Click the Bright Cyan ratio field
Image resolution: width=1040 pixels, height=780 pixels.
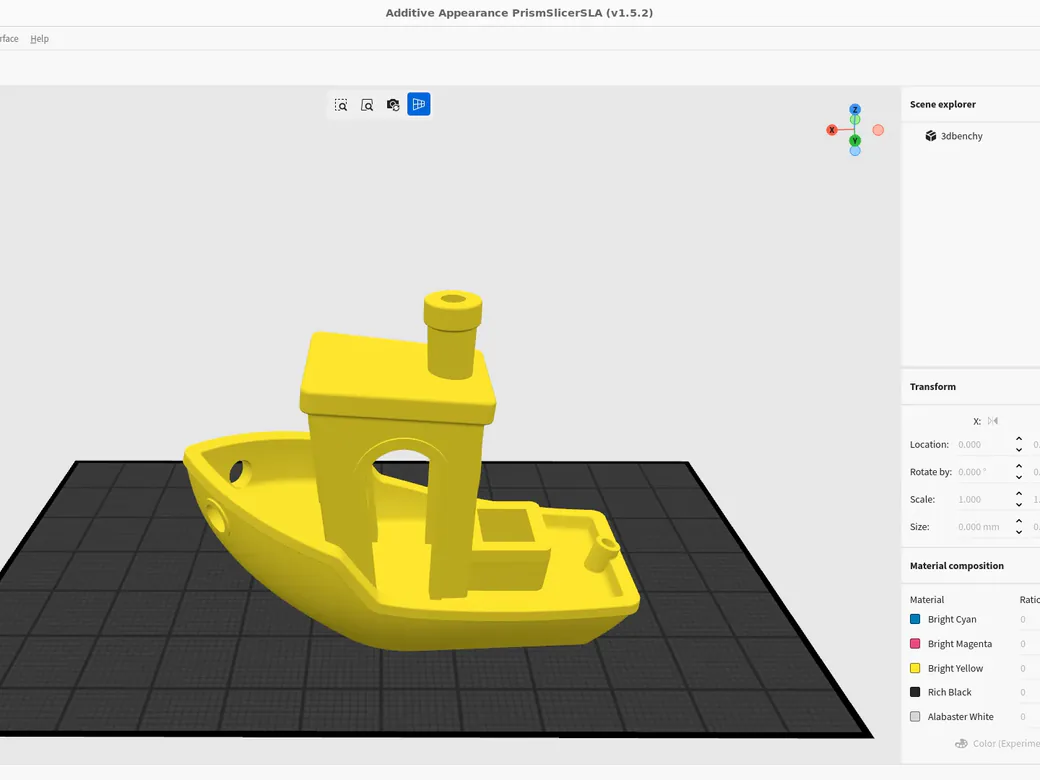pos(1028,619)
